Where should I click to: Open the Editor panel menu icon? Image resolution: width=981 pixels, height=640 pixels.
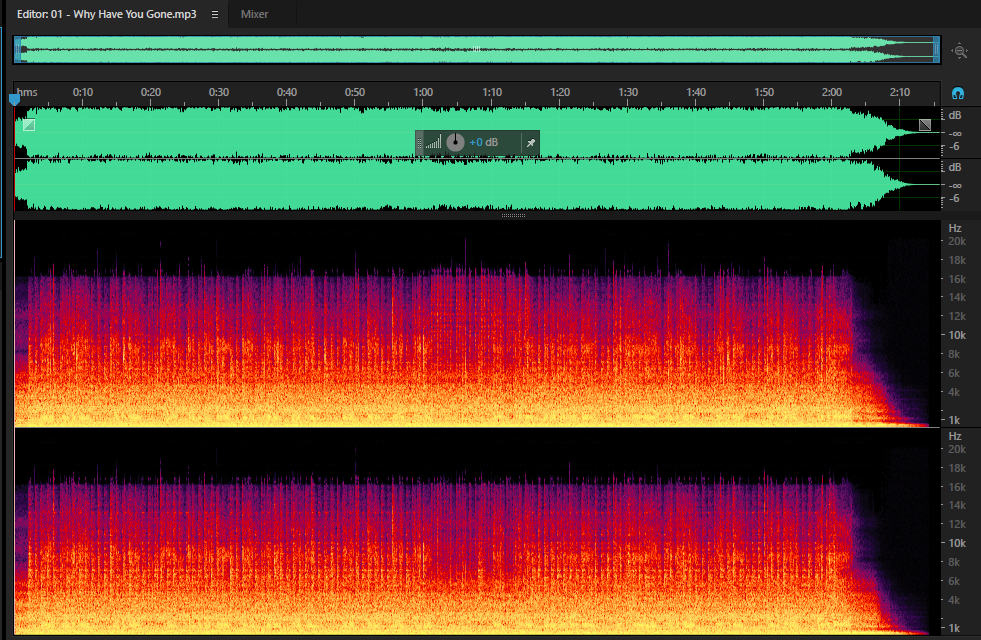coord(215,14)
